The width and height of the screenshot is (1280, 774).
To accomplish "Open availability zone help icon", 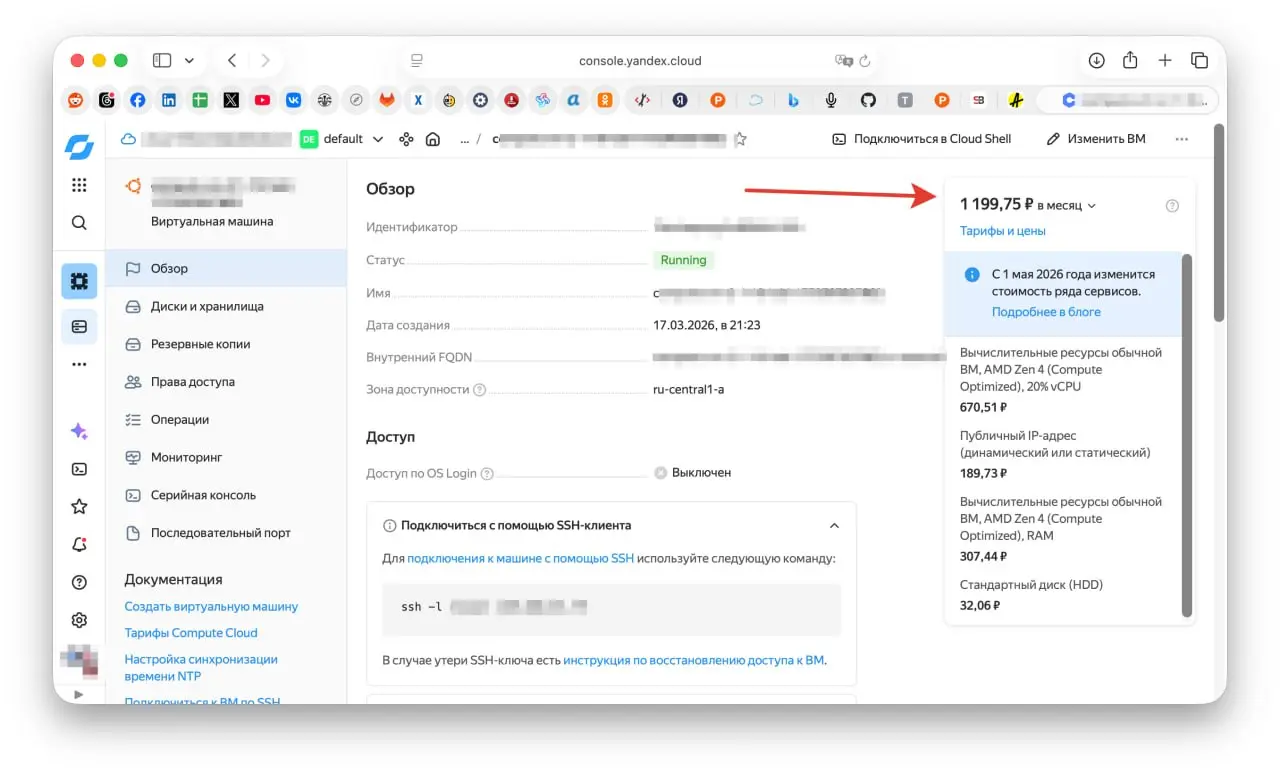I will (x=480, y=390).
